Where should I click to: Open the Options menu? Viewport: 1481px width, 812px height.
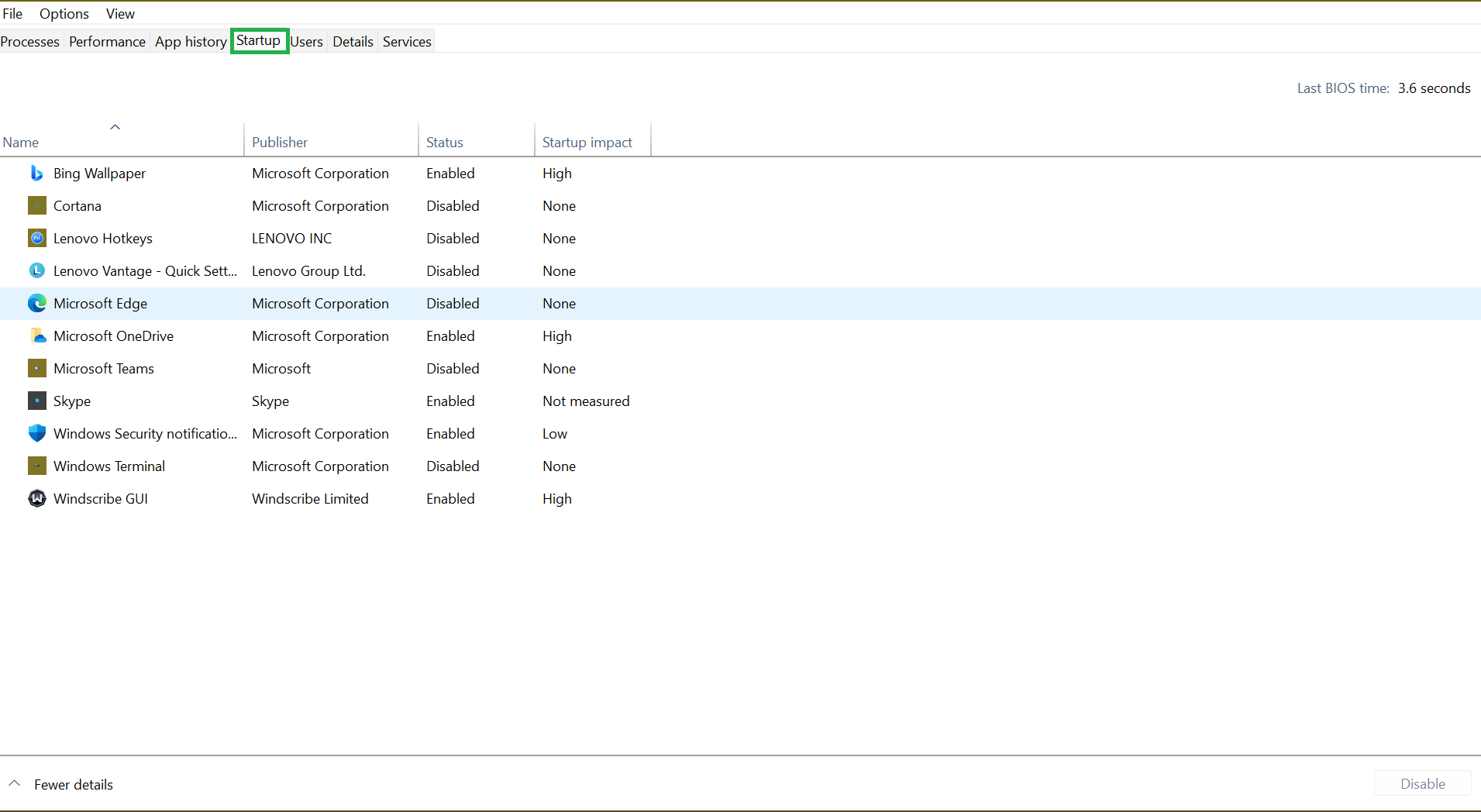[x=64, y=14]
